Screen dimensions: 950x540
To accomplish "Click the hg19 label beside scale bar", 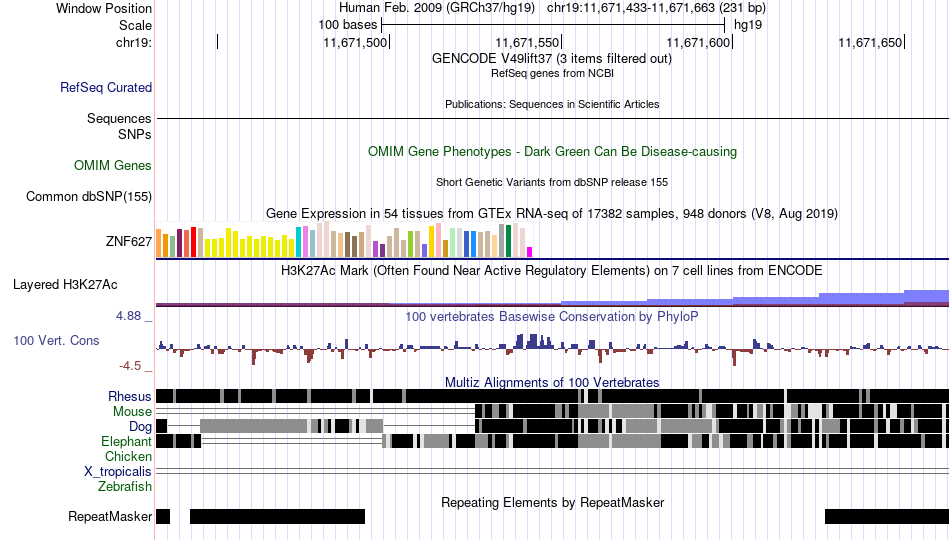I will [748, 25].
